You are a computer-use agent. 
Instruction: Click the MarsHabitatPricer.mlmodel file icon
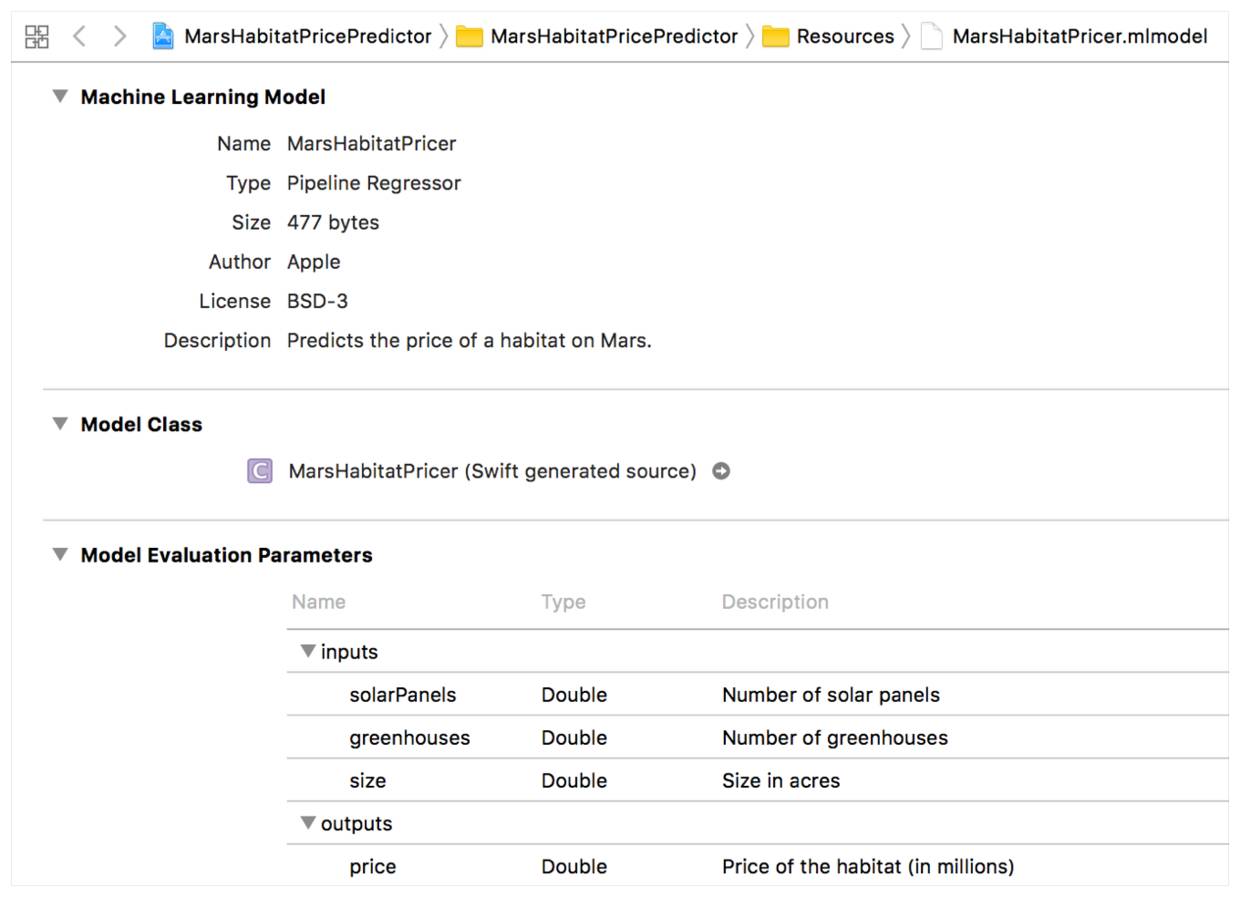tap(932, 37)
